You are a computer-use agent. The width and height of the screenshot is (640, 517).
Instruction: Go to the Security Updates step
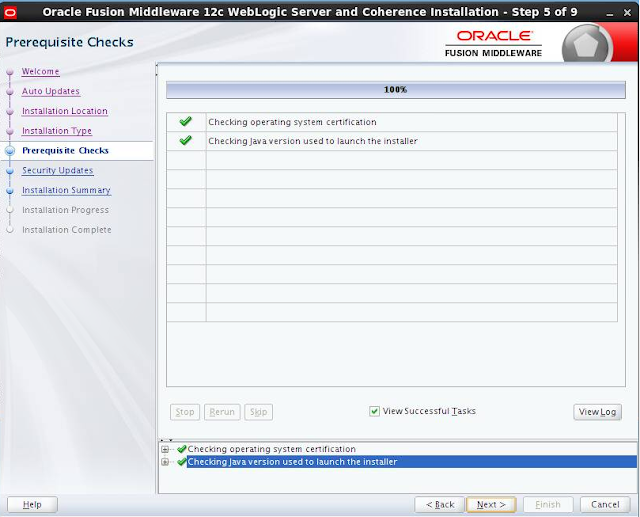(x=58, y=171)
